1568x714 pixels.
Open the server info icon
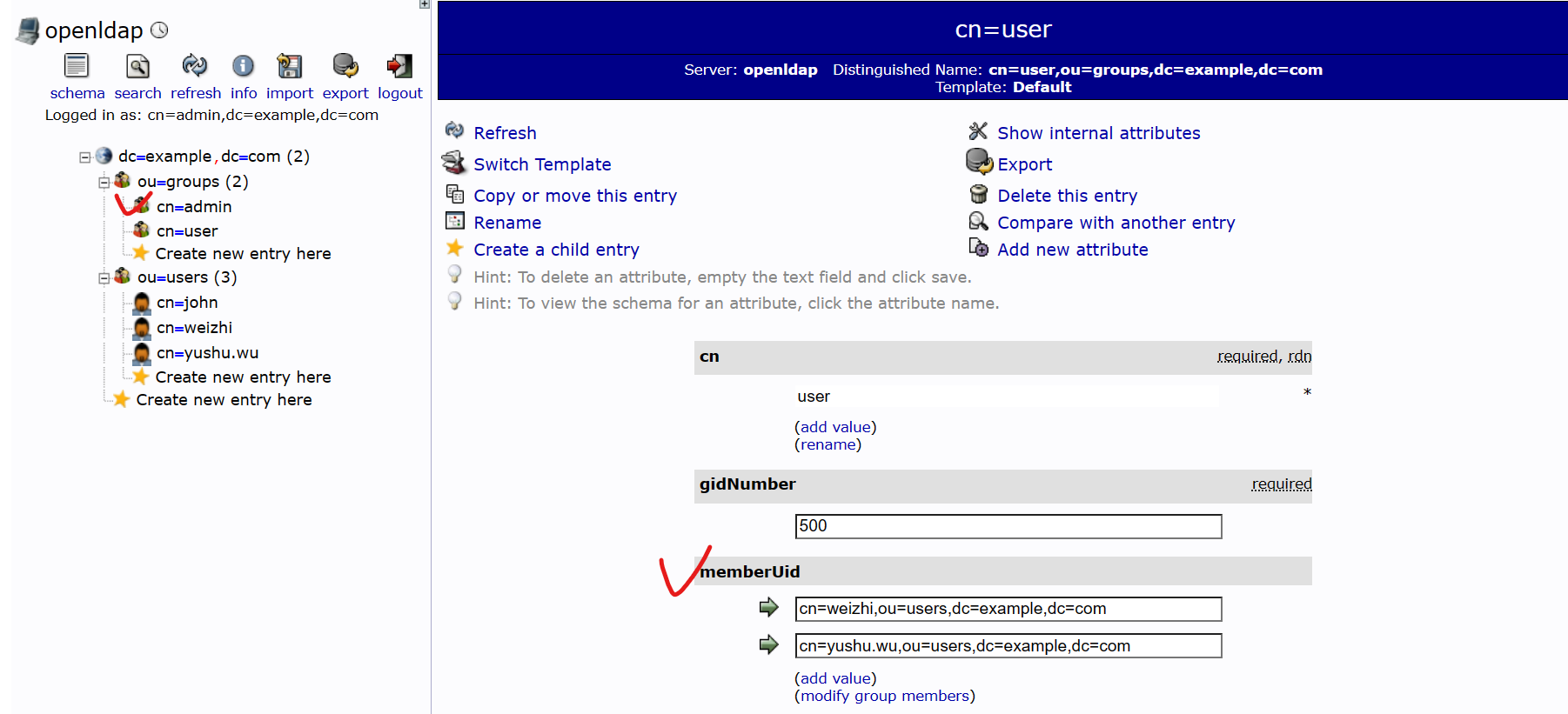[244, 66]
